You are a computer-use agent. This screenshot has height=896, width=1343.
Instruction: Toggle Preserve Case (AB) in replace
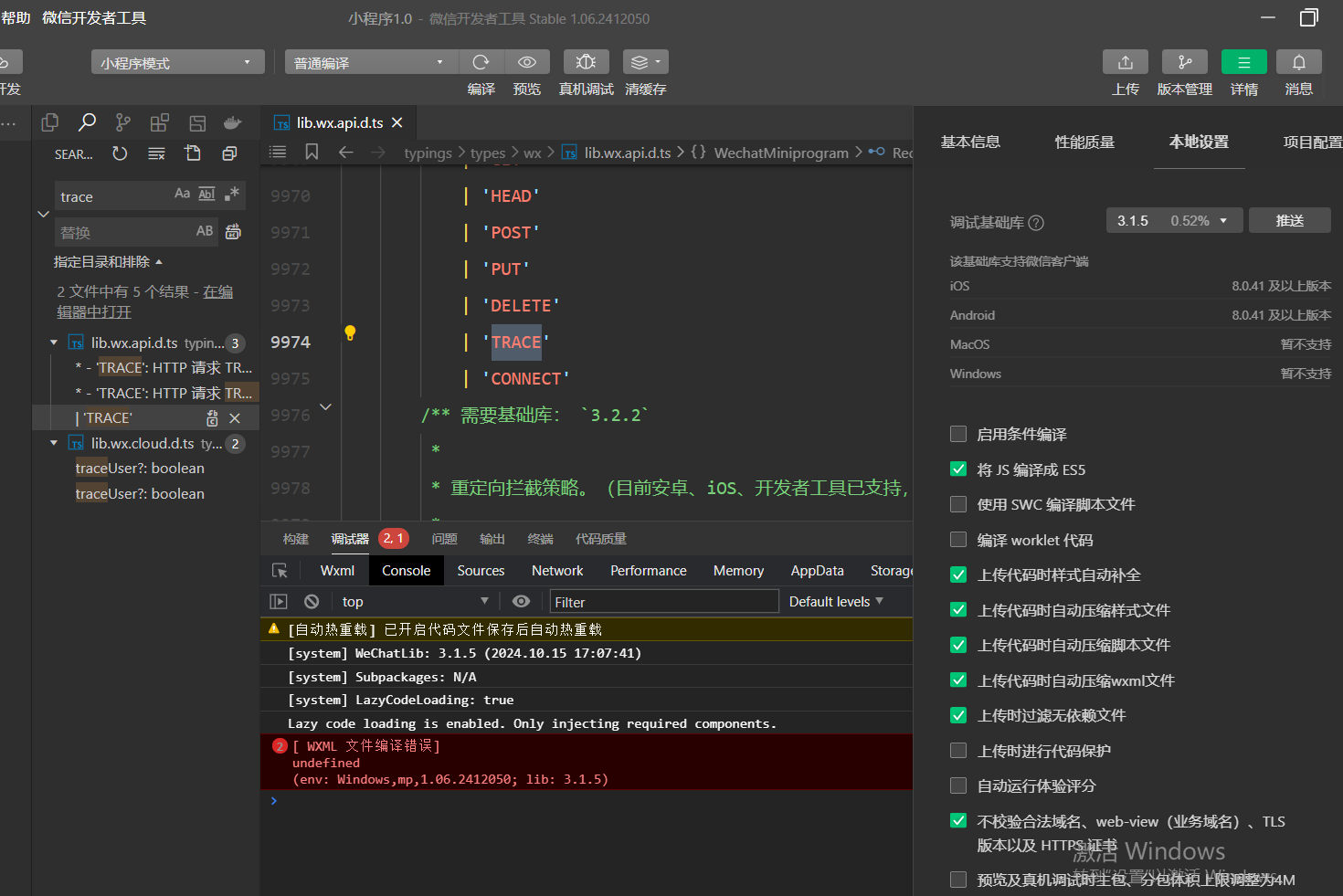tap(205, 231)
